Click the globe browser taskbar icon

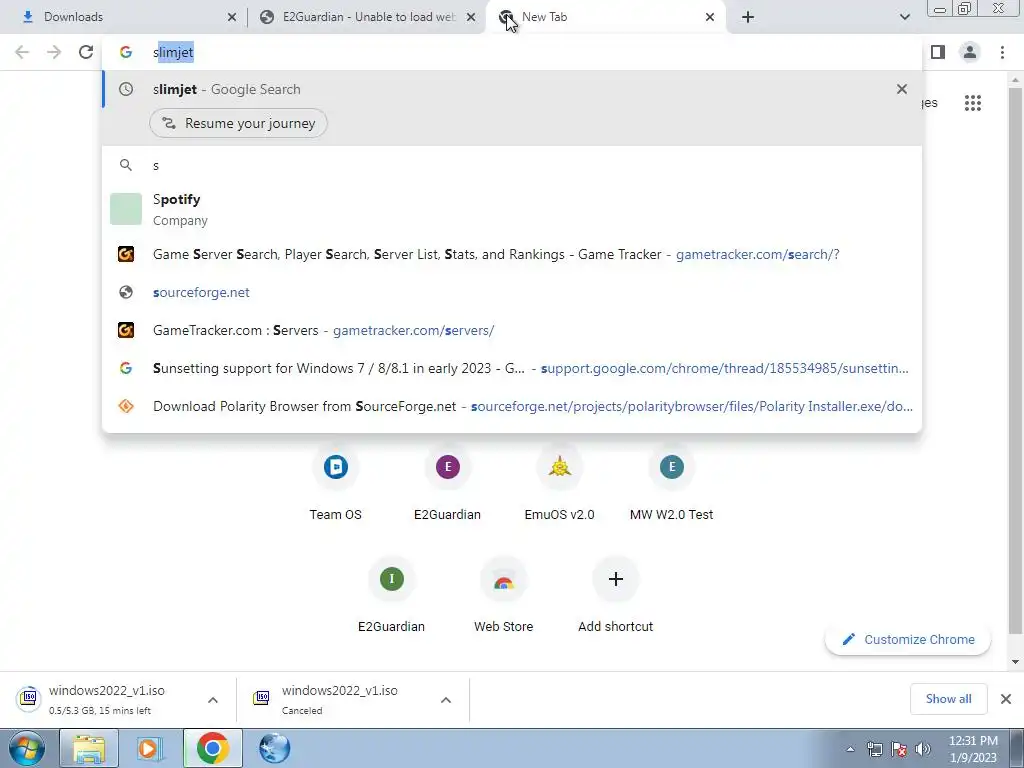pos(274,748)
